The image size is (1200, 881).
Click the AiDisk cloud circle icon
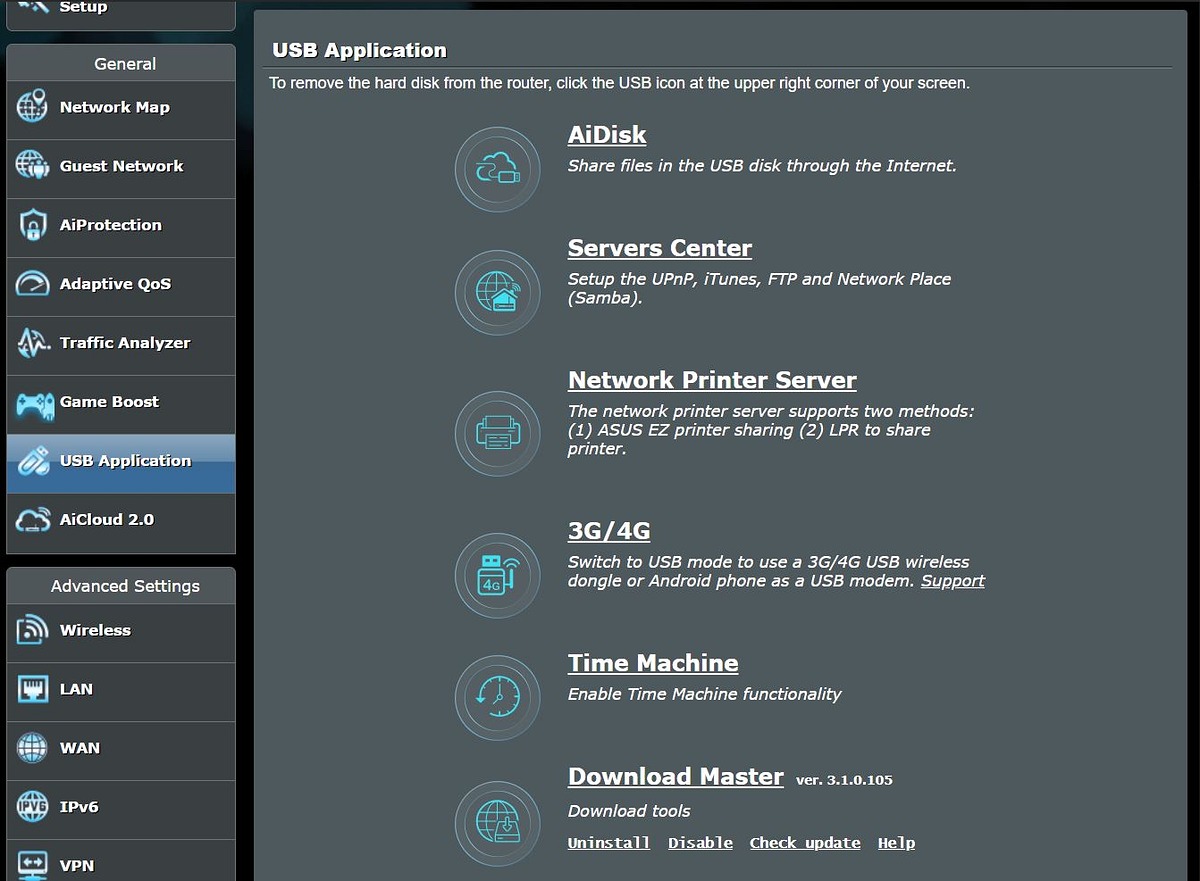(497, 169)
